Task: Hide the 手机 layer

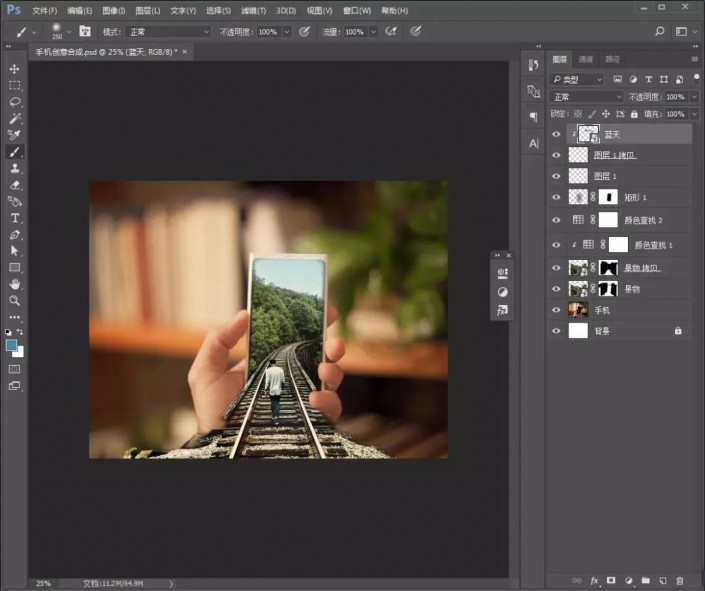Action: 556,310
